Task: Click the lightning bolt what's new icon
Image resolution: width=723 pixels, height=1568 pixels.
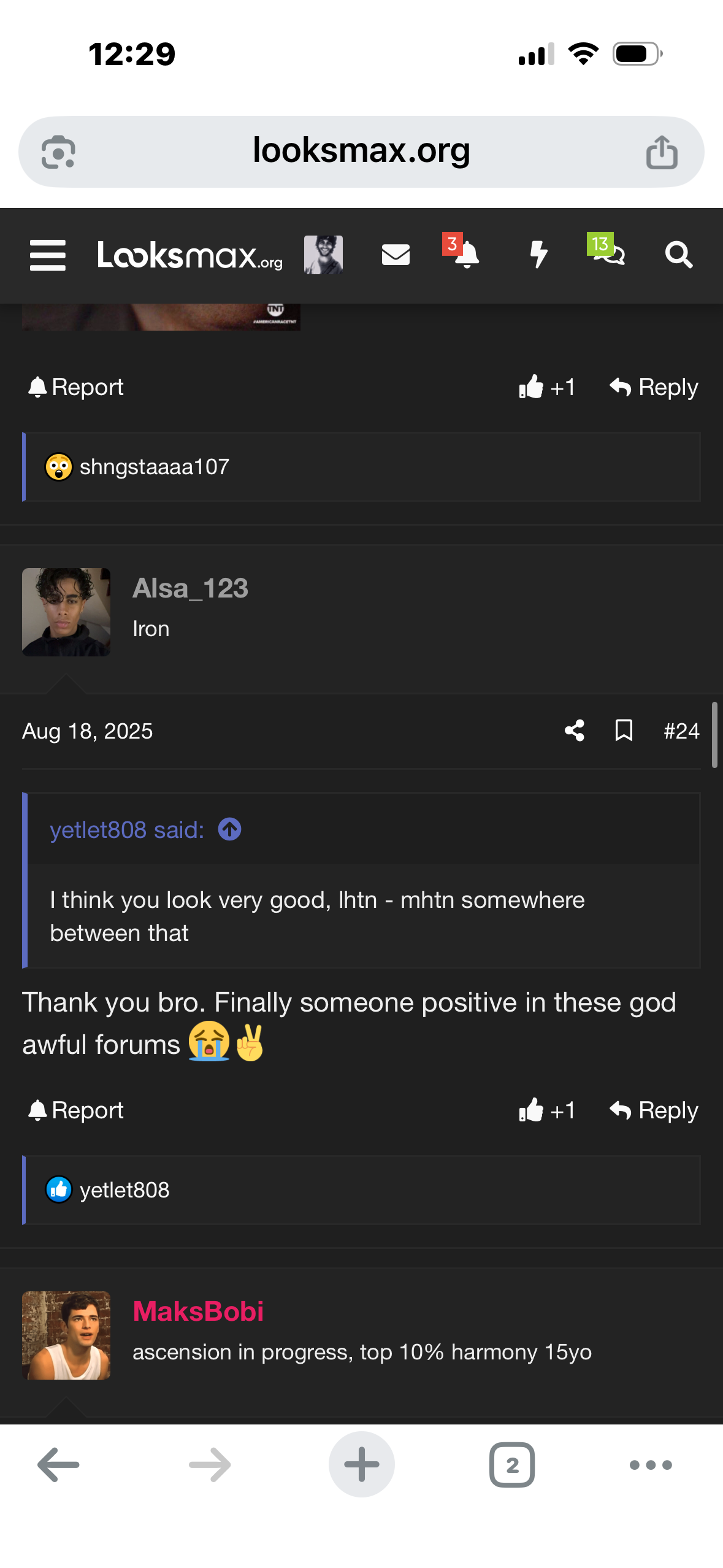Action: point(538,255)
